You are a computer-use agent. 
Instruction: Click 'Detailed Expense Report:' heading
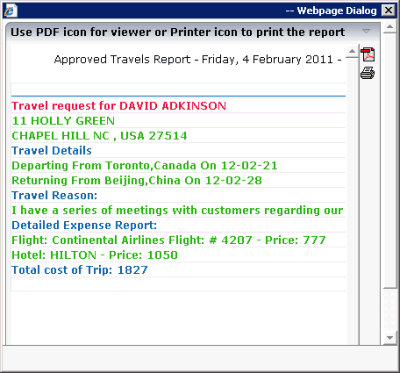tap(84, 225)
